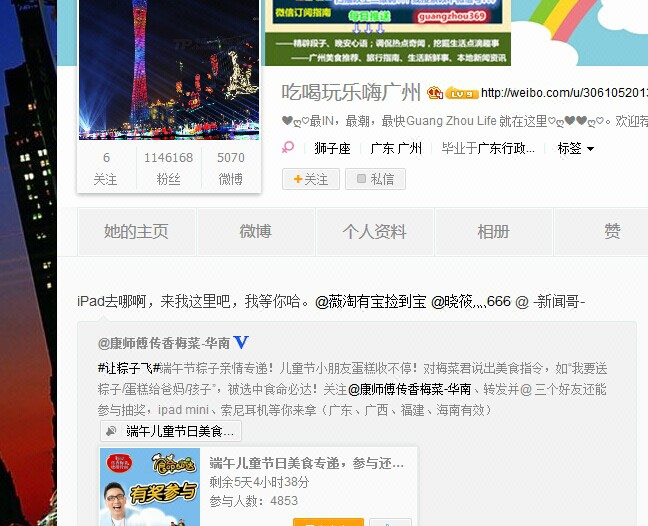Click the #让粽子飞# hashtag link
648x526 pixels.
129,368
